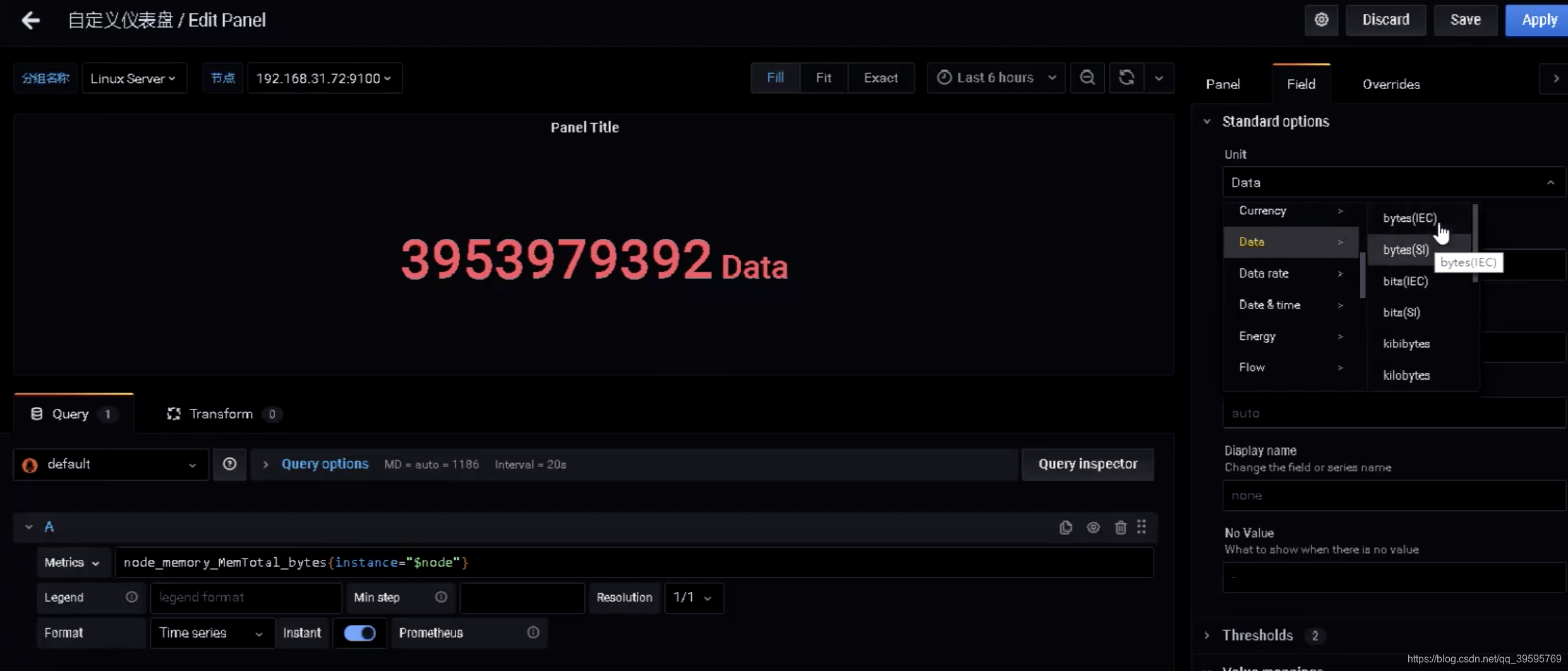Go back using the arrow icon
Screen dimensions: 1568x671
(x=30, y=20)
